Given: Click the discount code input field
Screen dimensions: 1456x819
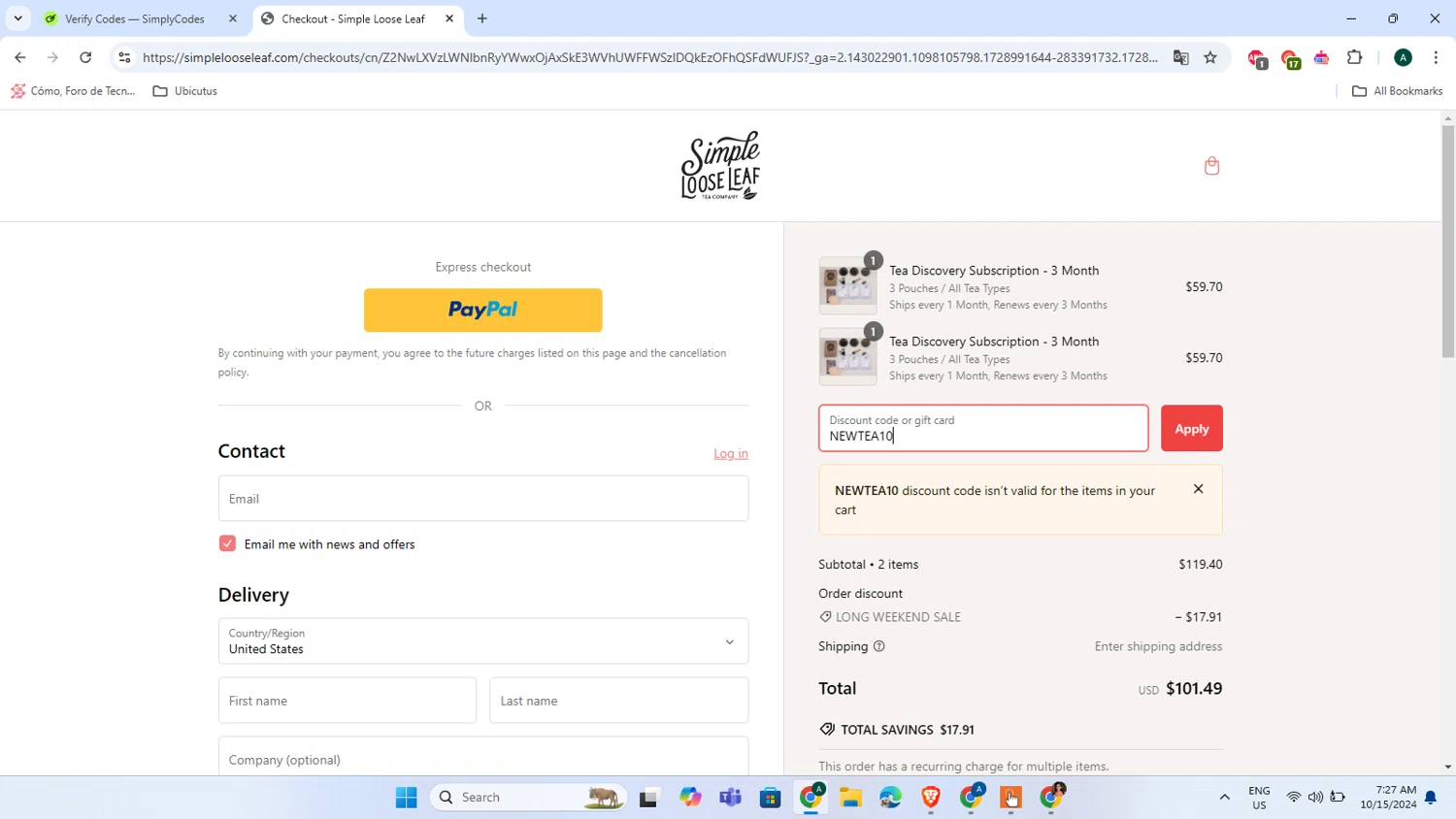Looking at the screenshot, I should pos(983,428).
